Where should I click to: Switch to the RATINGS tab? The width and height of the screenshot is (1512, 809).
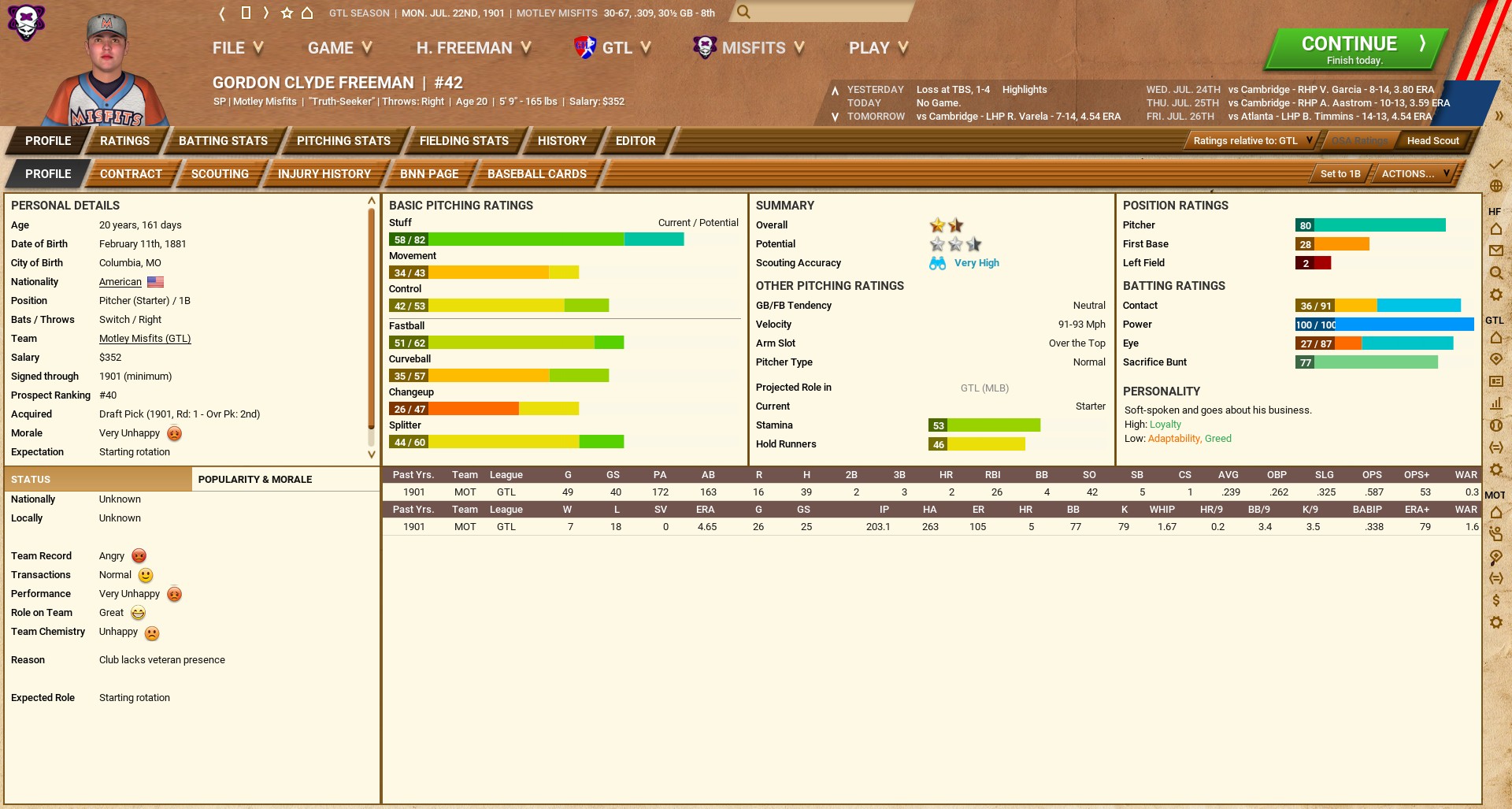pos(124,141)
